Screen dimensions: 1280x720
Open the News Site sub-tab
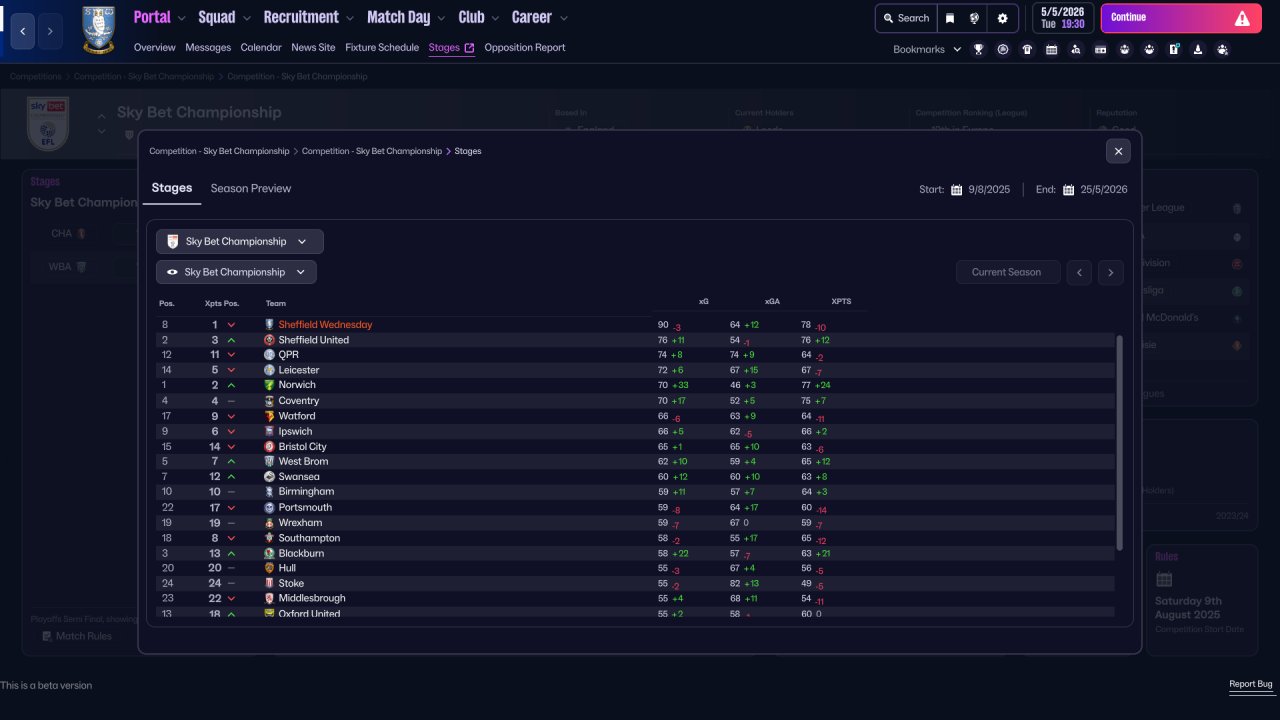[x=313, y=47]
